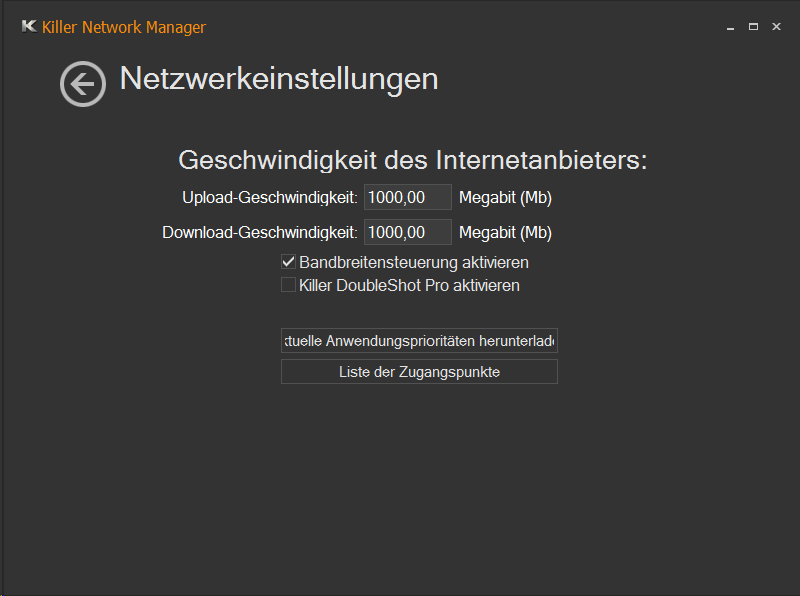
Task: Close the Killer Network Manager window
Action: [x=776, y=27]
